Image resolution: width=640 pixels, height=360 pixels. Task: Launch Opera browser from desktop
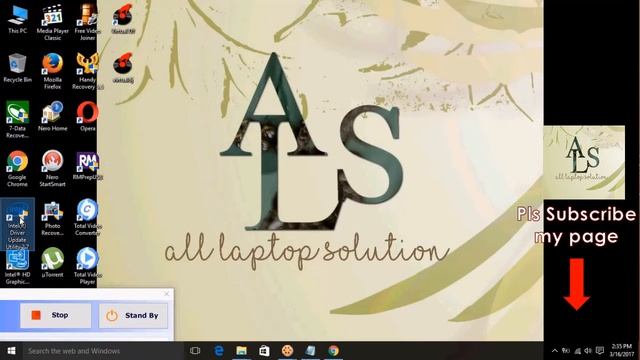tap(87, 117)
